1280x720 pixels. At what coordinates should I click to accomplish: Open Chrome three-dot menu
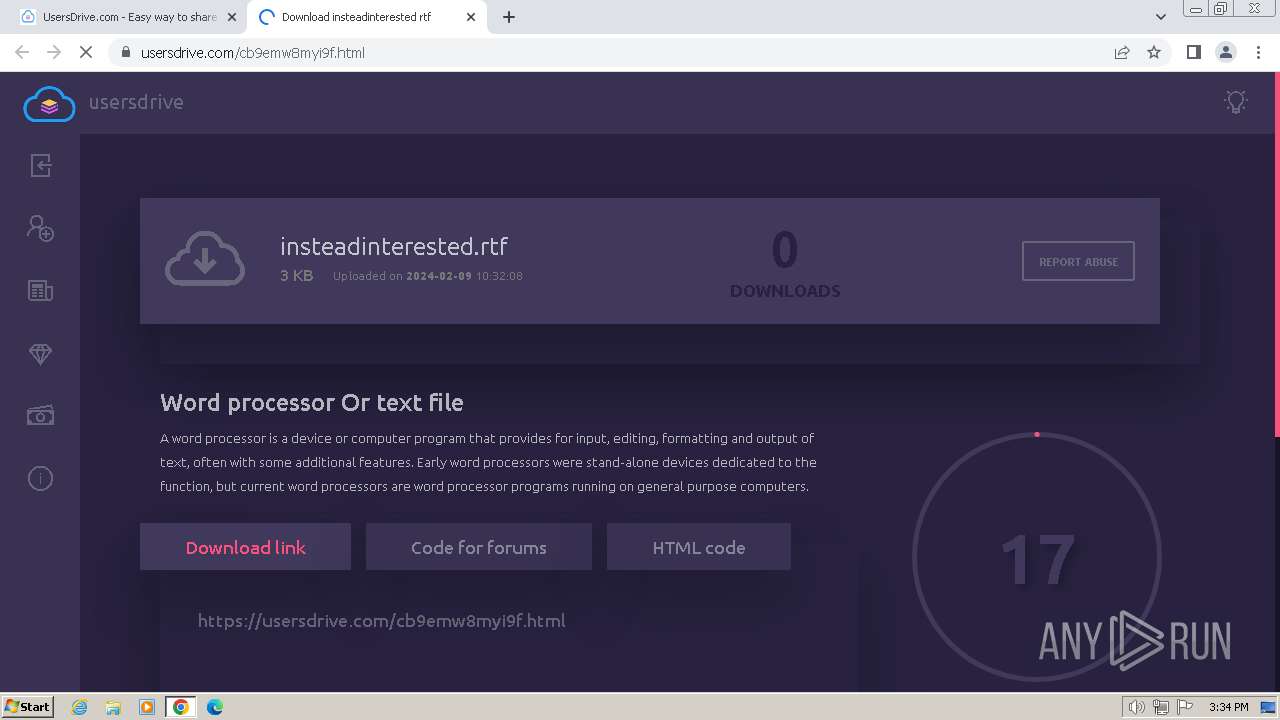(x=1258, y=52)
